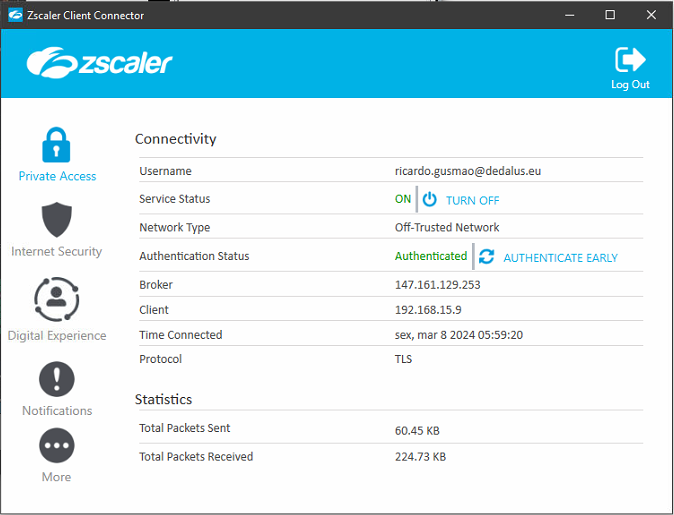Click the Log Out text
The image size is (674, 515).
click(630, 84)
